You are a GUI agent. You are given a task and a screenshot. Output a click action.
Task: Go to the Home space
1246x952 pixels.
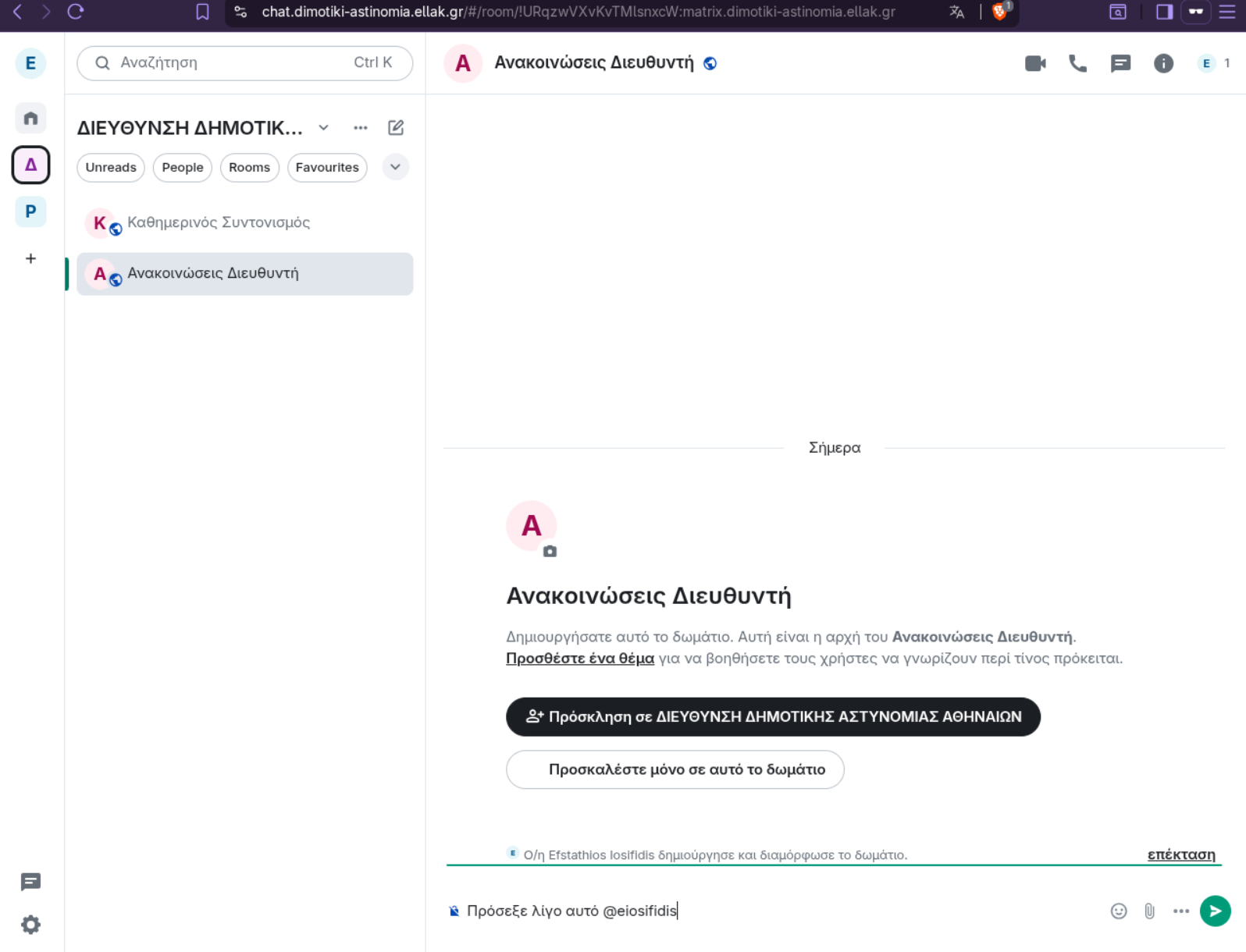pos(30,118)
